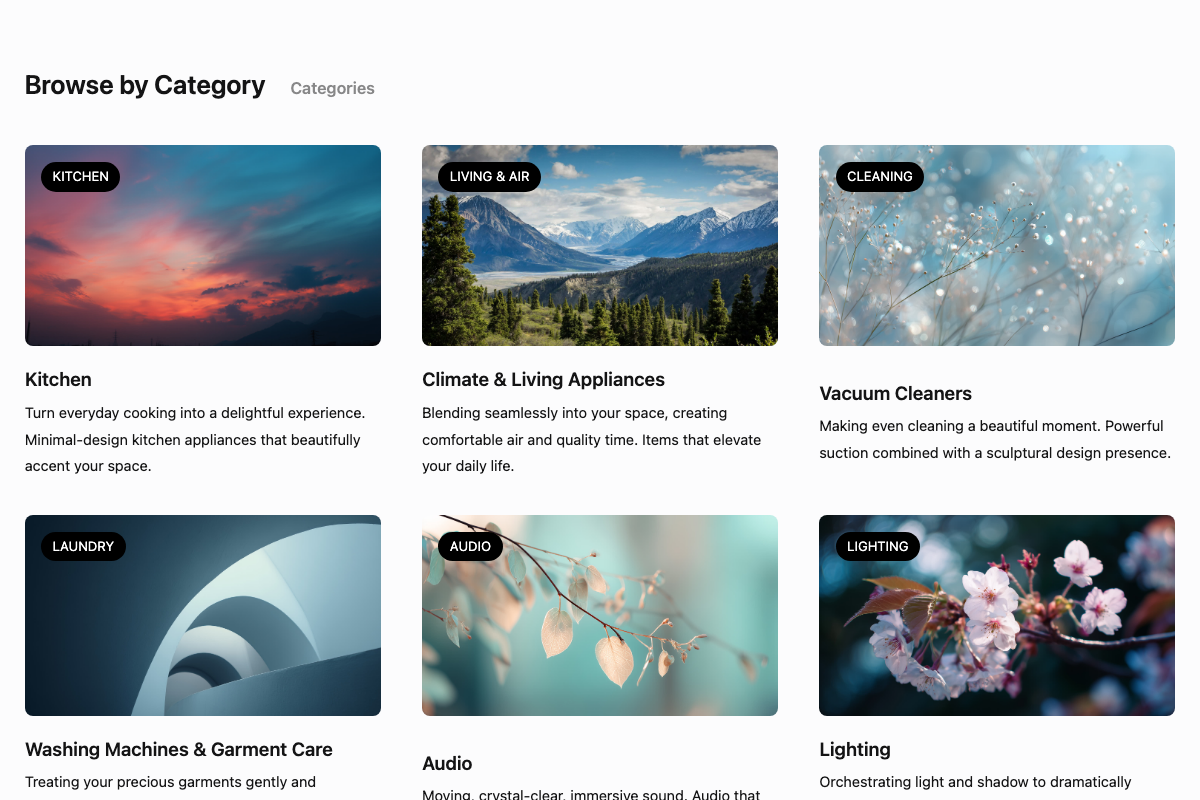The height and width of the screenshot is (800, 1200).
Task: Open the Cleaning dewdrop image card
Action: [997, 245]
